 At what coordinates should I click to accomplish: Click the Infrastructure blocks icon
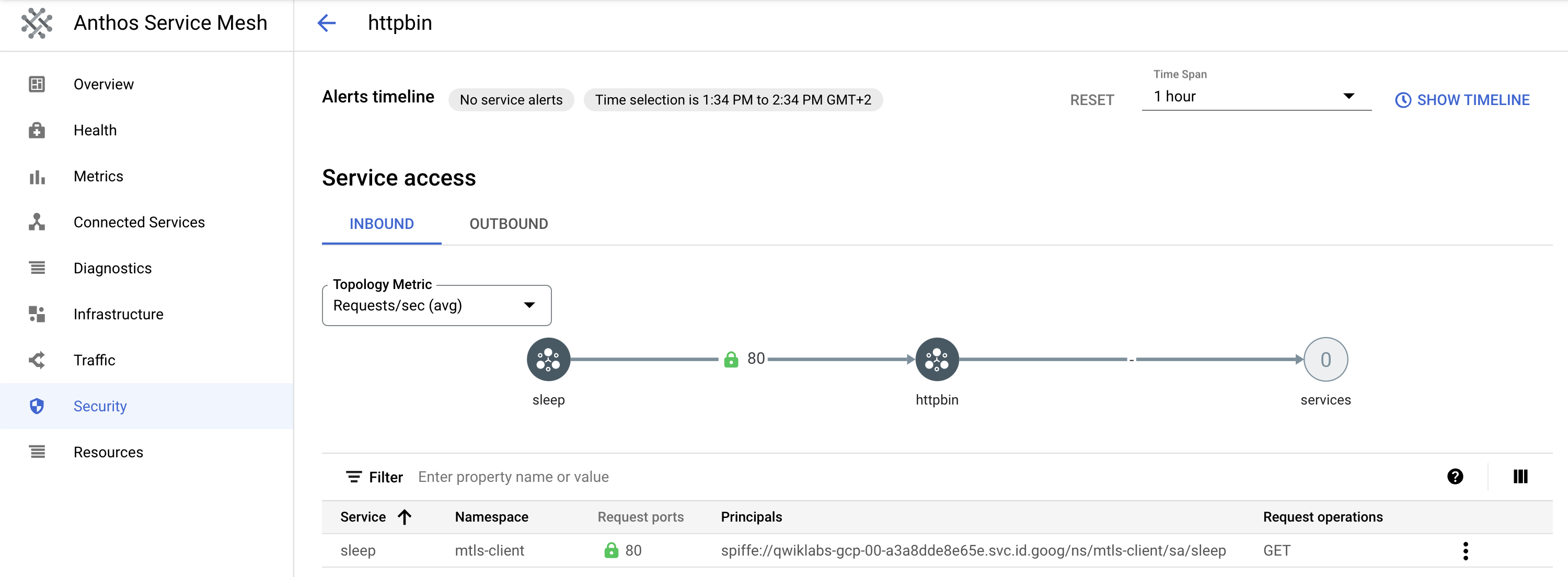(37, 314)
